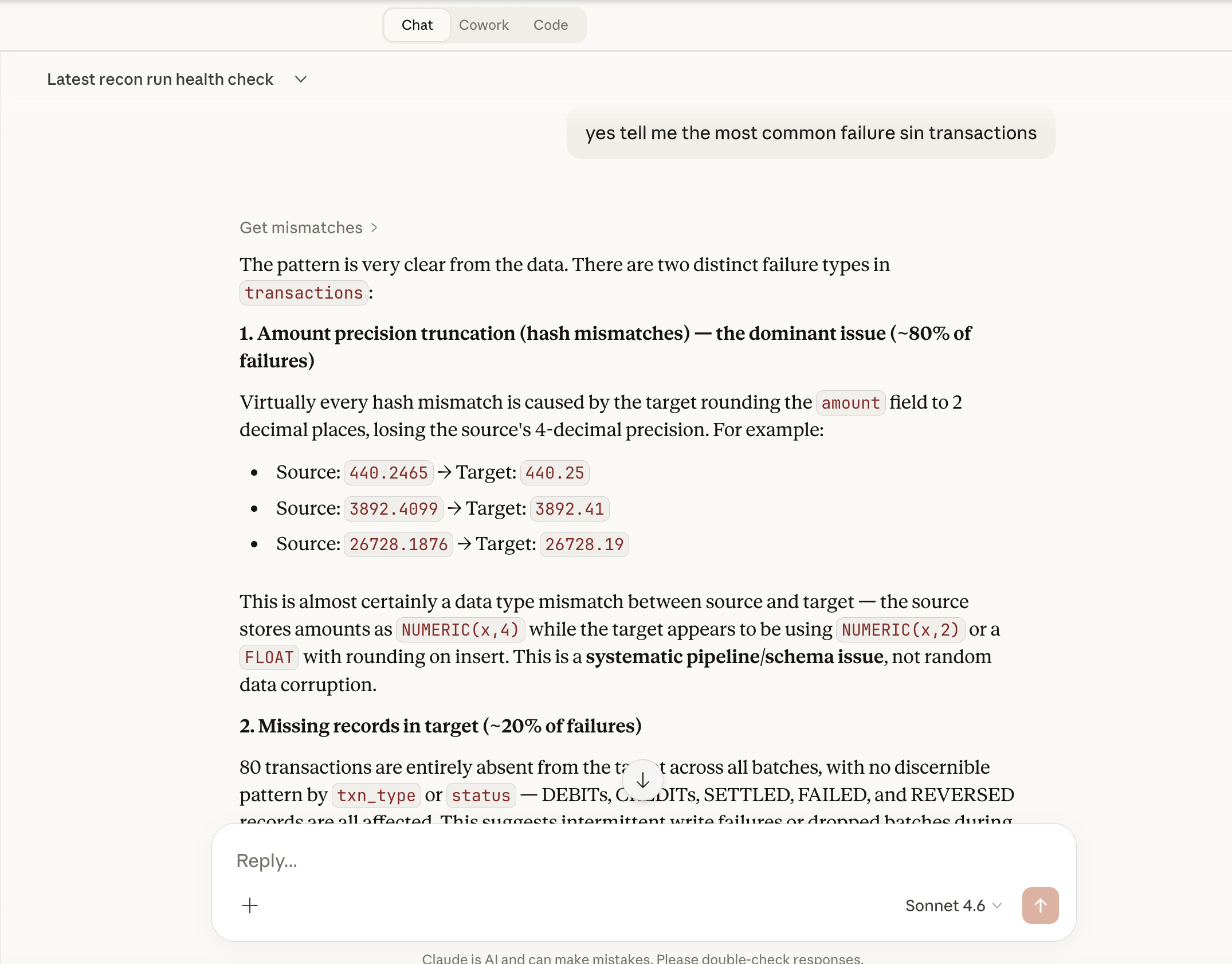Click the target value 3892.41
The image size is (1232, 964).
(570, 509)
